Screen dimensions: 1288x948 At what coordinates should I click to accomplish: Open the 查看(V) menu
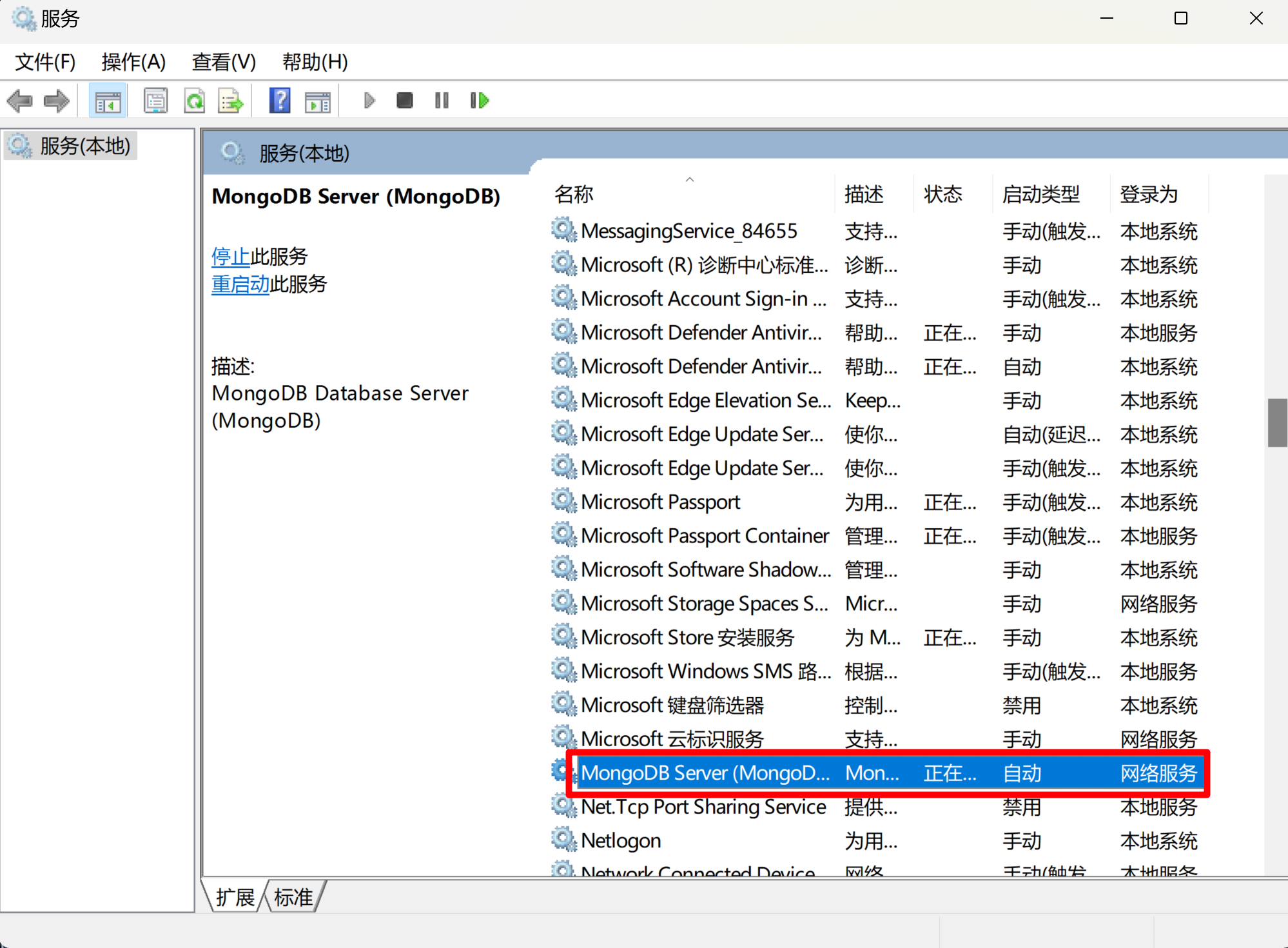(x=224, y=62)
